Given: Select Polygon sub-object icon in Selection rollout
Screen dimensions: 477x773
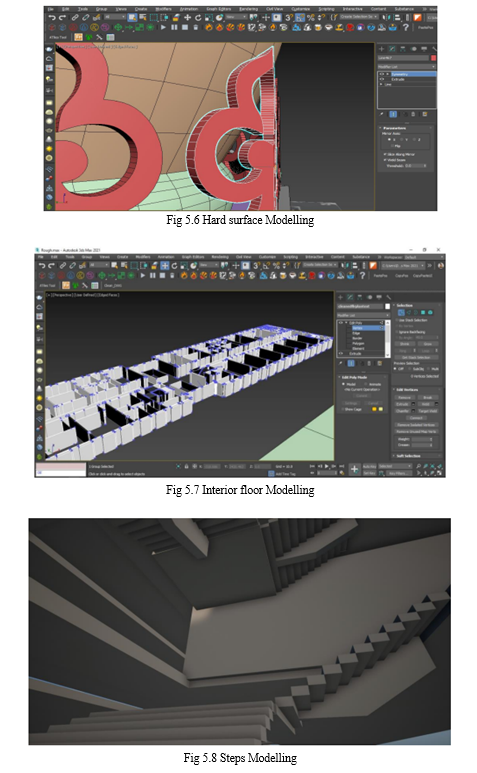Looking at the screenshot, I should coord(423,313).
